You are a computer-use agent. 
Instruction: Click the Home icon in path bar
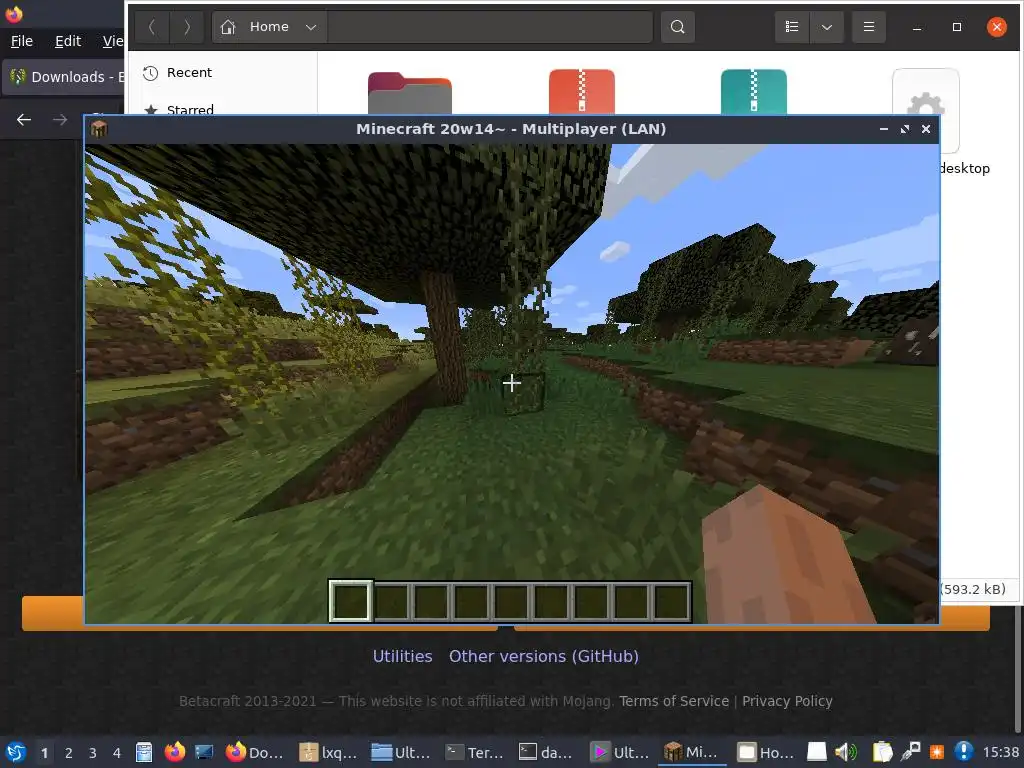[228, 27]
